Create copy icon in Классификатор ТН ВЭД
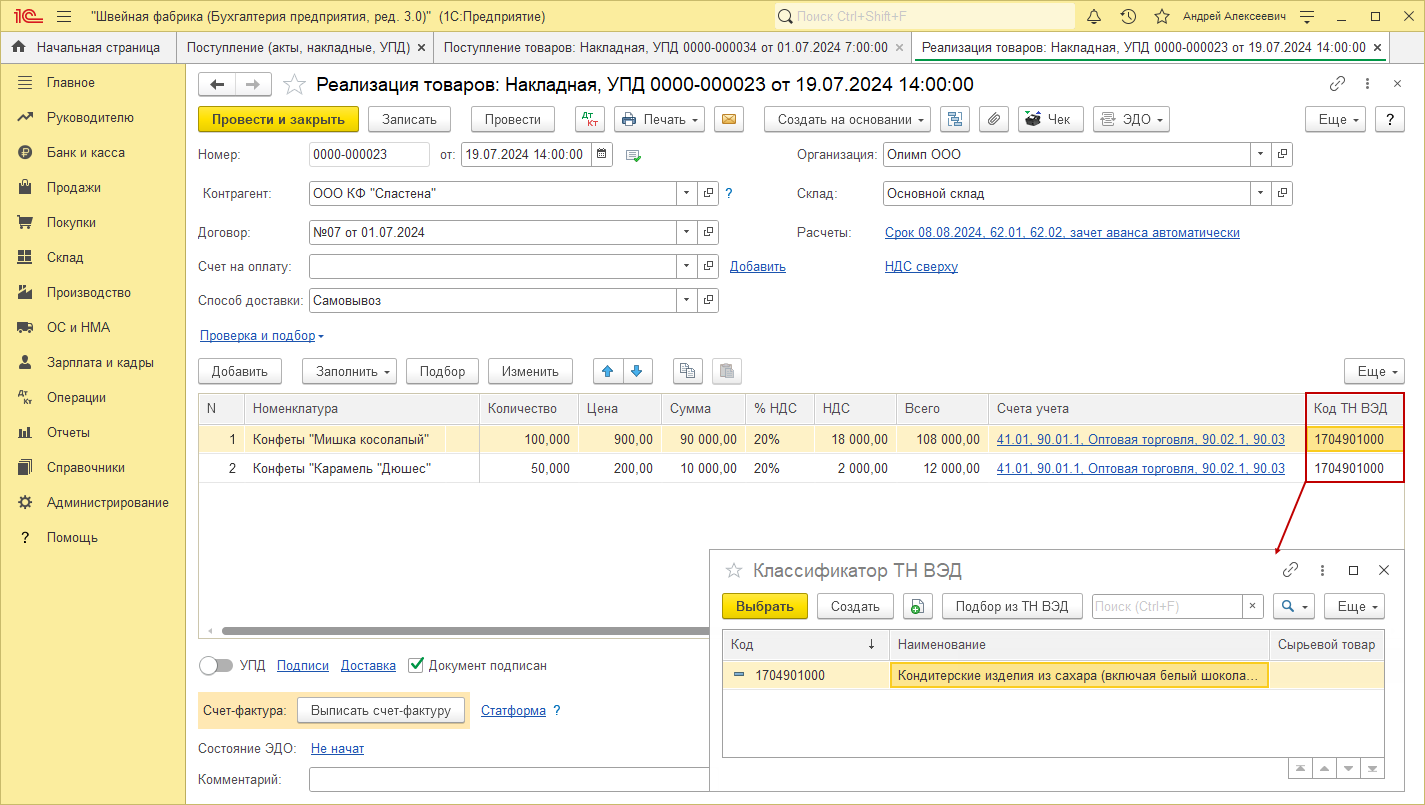The height and width of the screenshot is (805, 1425). (x=918, y=606)
